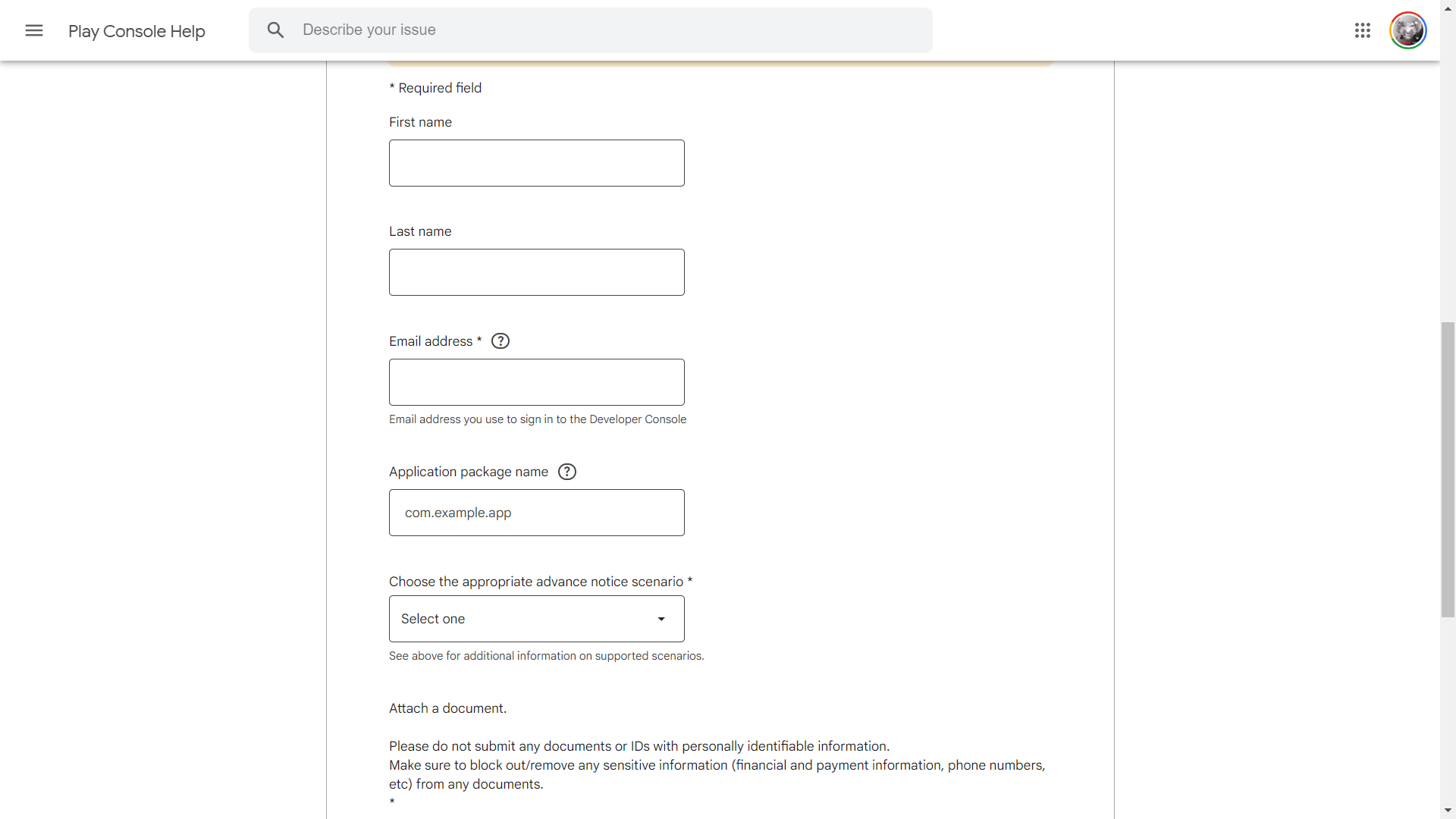Open the advance notice scenario dropdown
Viewport: 1456px width, 819px height.
click(x=537, y=619)
